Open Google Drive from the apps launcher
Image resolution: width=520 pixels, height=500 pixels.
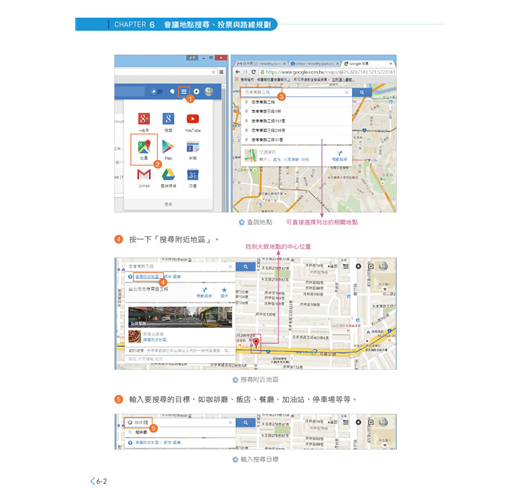(x=168, y=177)
